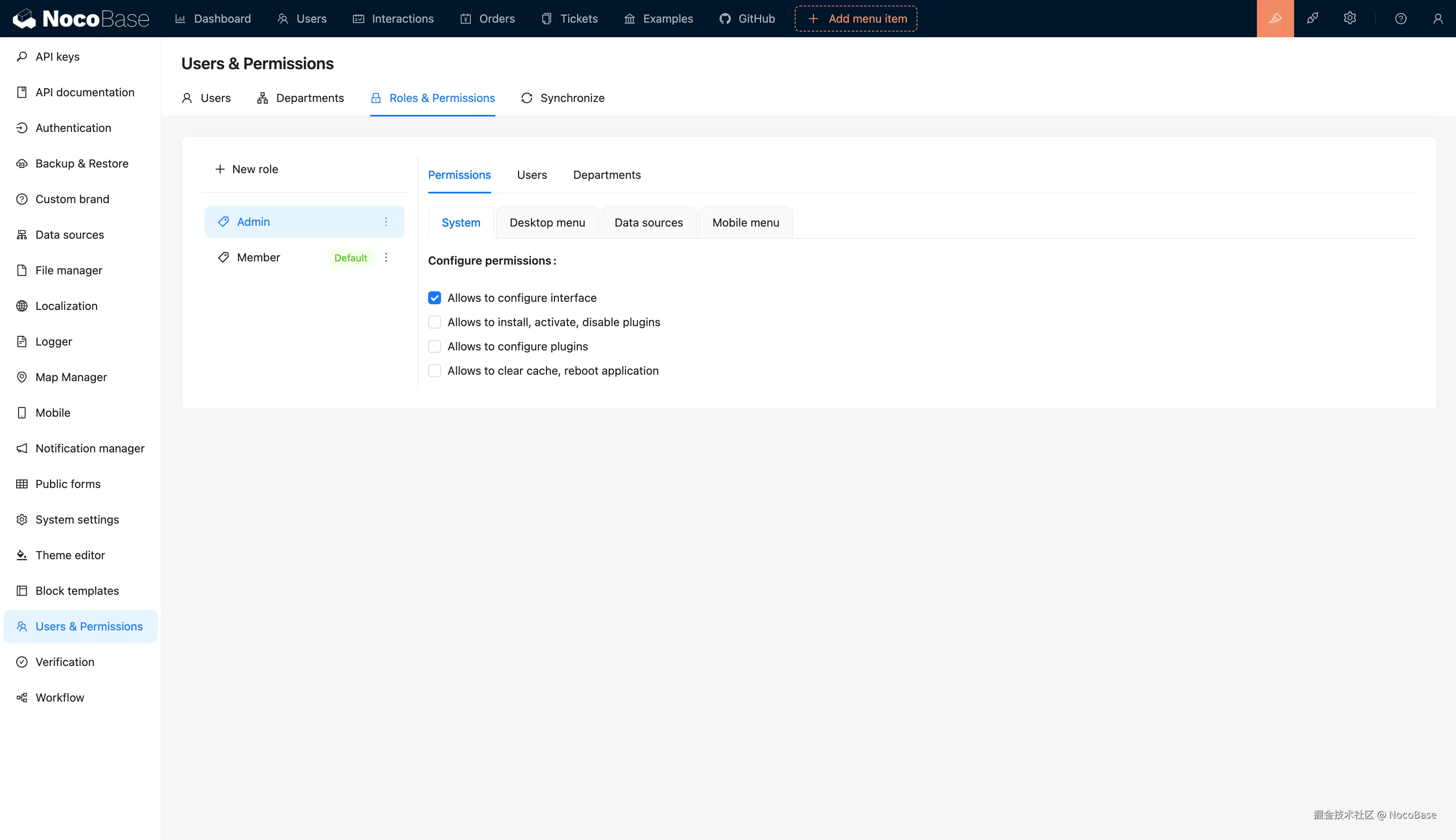This screenshot has height=840, width=1456.
Task: Click the New role button
Action: (246, 168)
